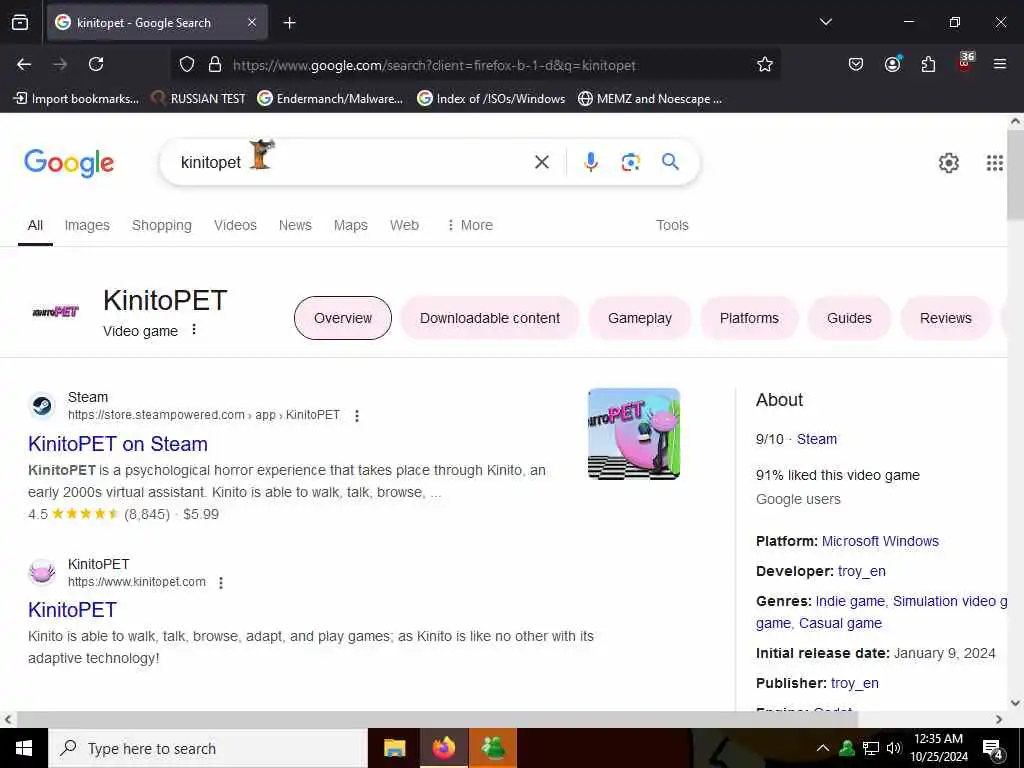Open the KinitoPET official website link
This screenshot has height=768, width=1024.
(x=72, y=610)
